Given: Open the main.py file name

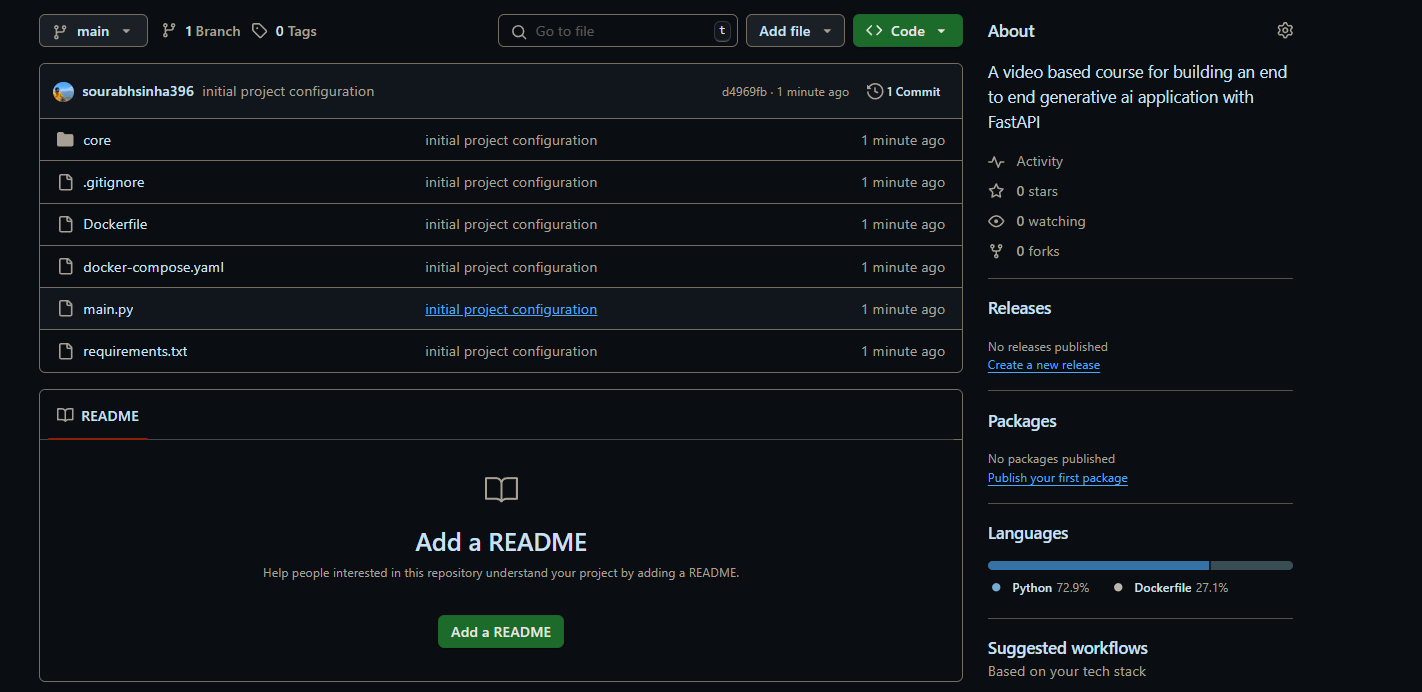Looking at the screenshot, I should click(108, 309).
